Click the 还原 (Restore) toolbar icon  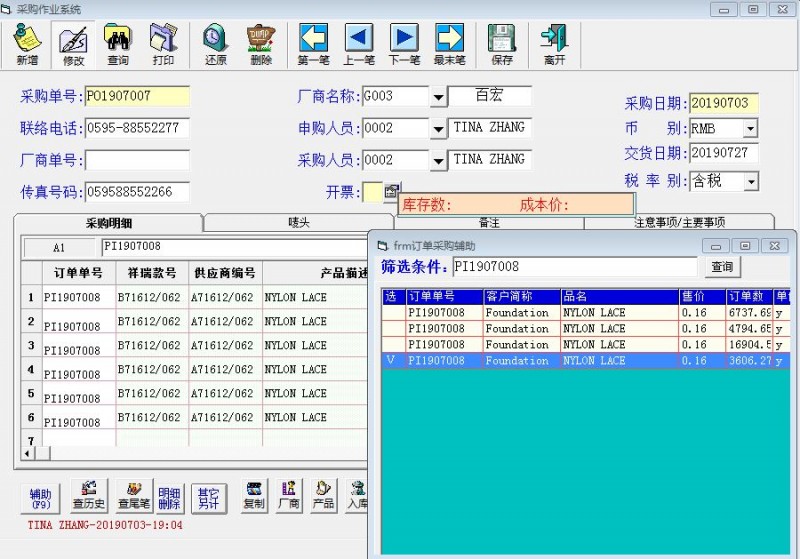point(215,45)
